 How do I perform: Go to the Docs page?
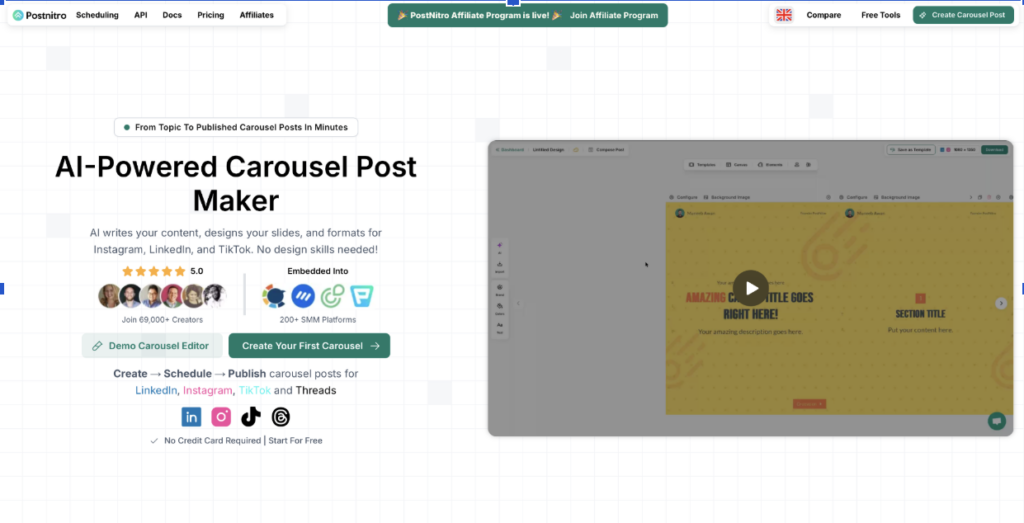tap(172, 15)
